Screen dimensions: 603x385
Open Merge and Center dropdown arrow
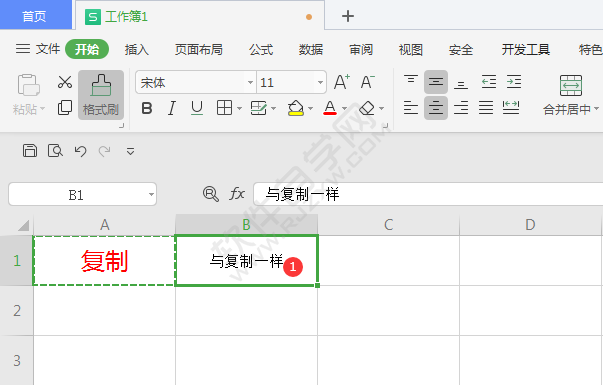click(596, 109)
